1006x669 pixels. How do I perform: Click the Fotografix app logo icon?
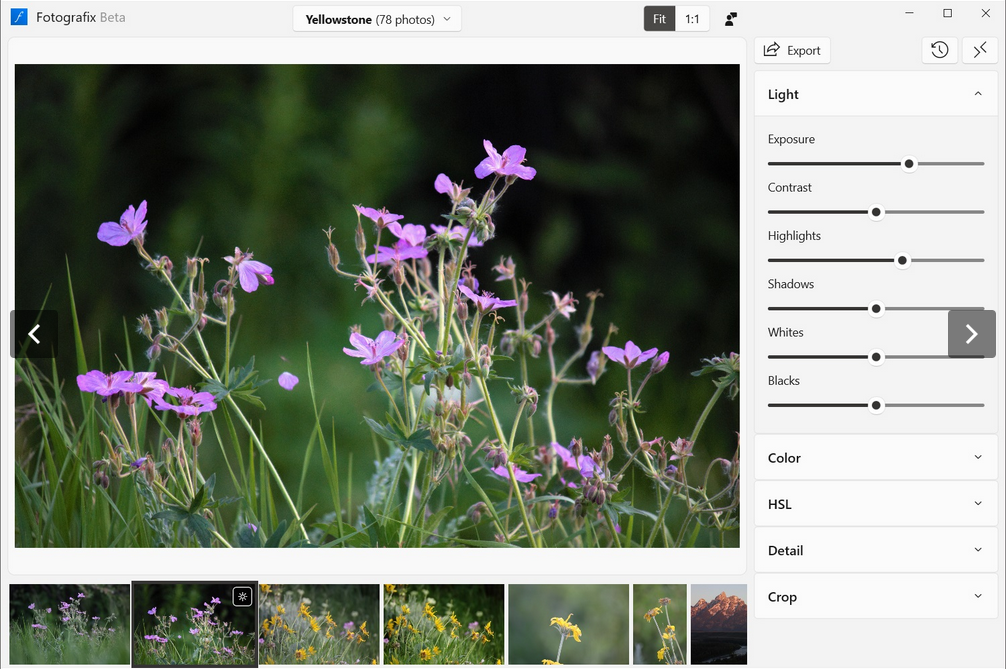(19, 17)
